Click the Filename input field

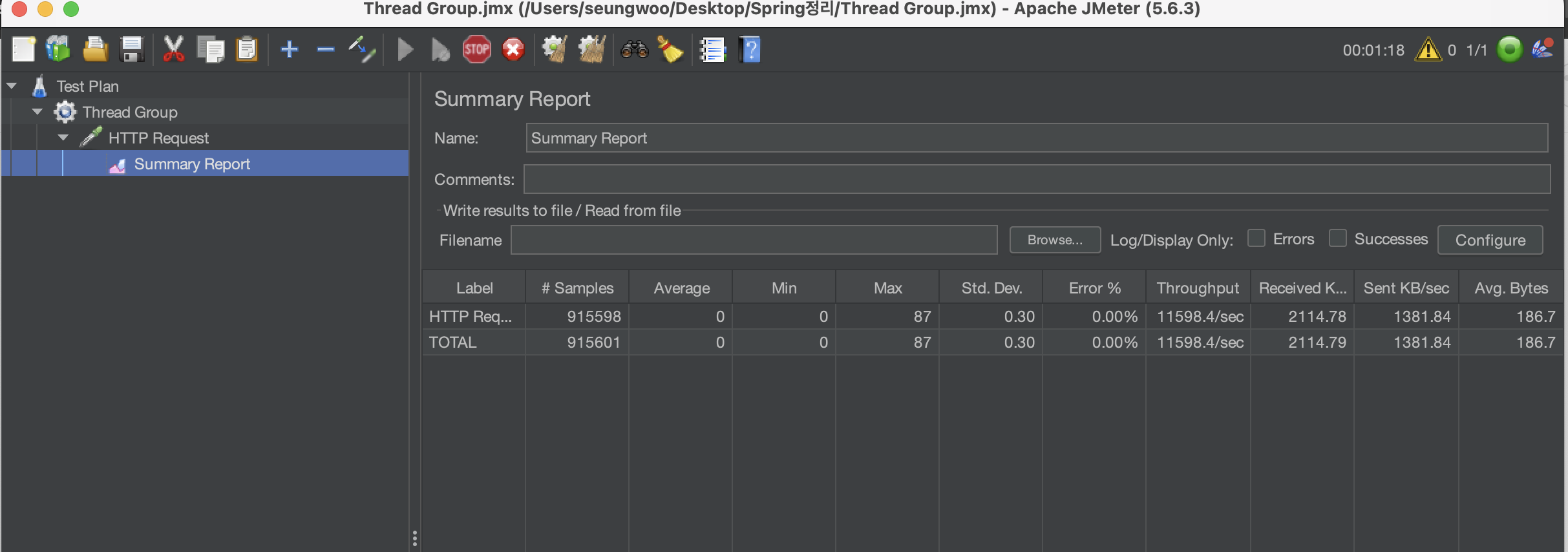(x=754, y=240)
